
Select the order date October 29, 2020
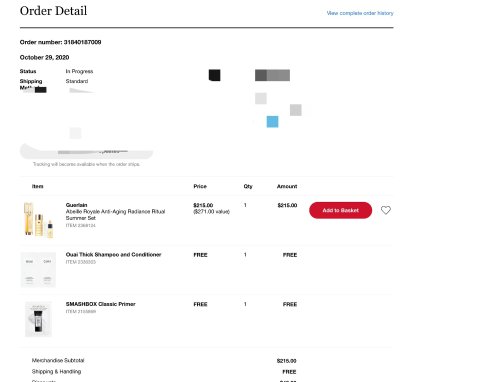pos(44,57)
